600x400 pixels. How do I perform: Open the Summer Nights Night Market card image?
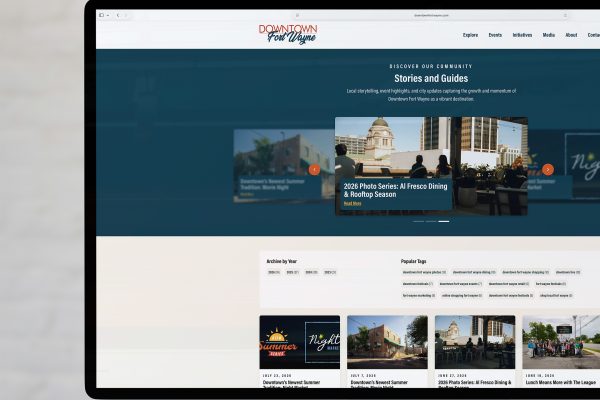click(x=300, y=342)
